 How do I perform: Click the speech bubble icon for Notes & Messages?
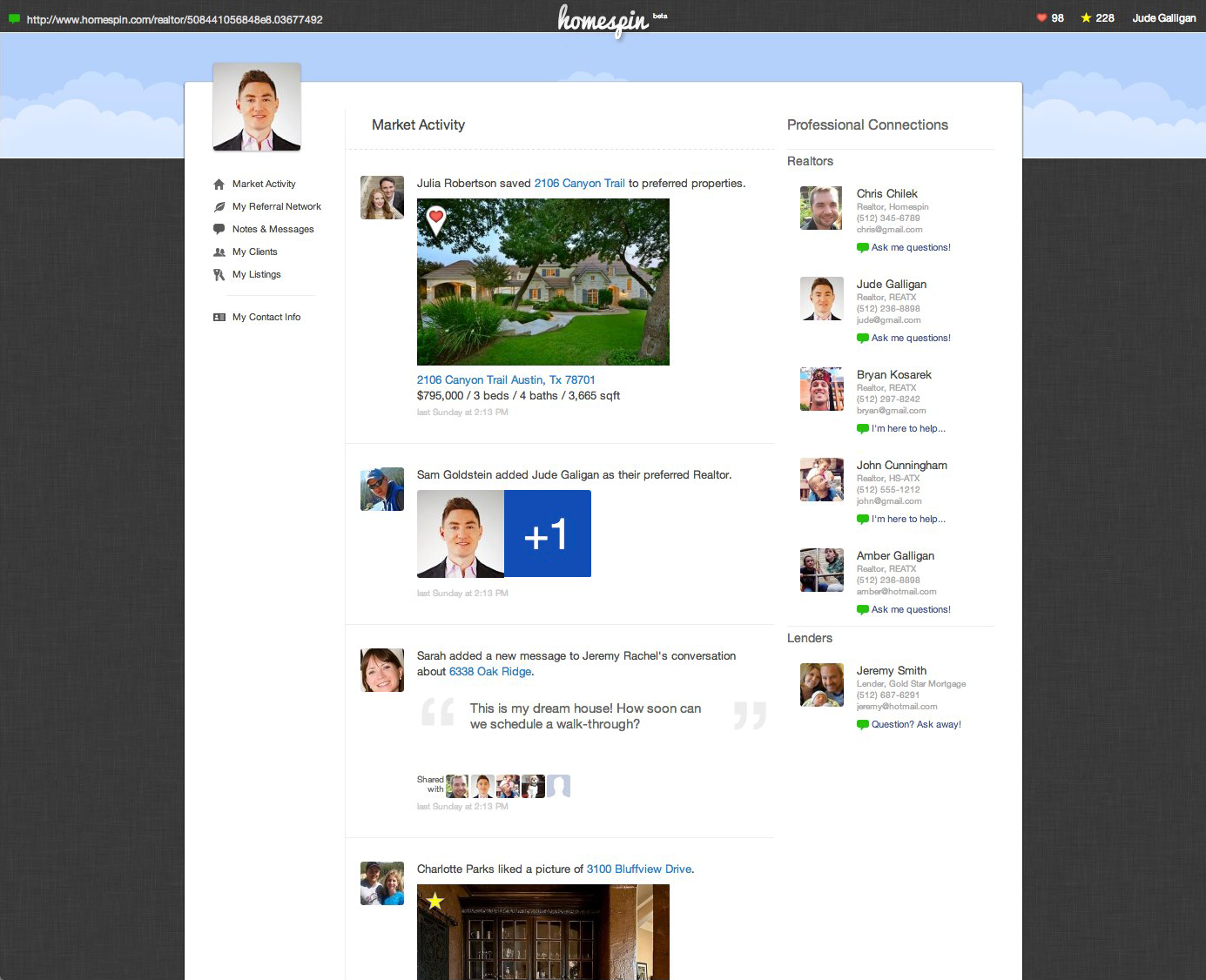point(219,229)
